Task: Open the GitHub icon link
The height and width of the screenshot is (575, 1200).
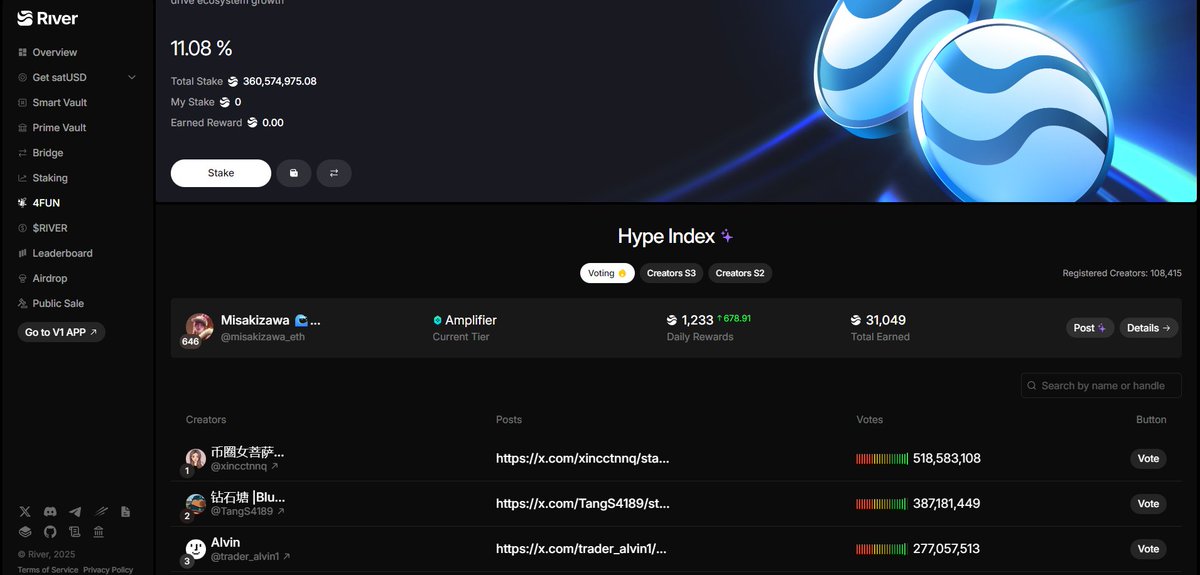Action: coord(50,531)
